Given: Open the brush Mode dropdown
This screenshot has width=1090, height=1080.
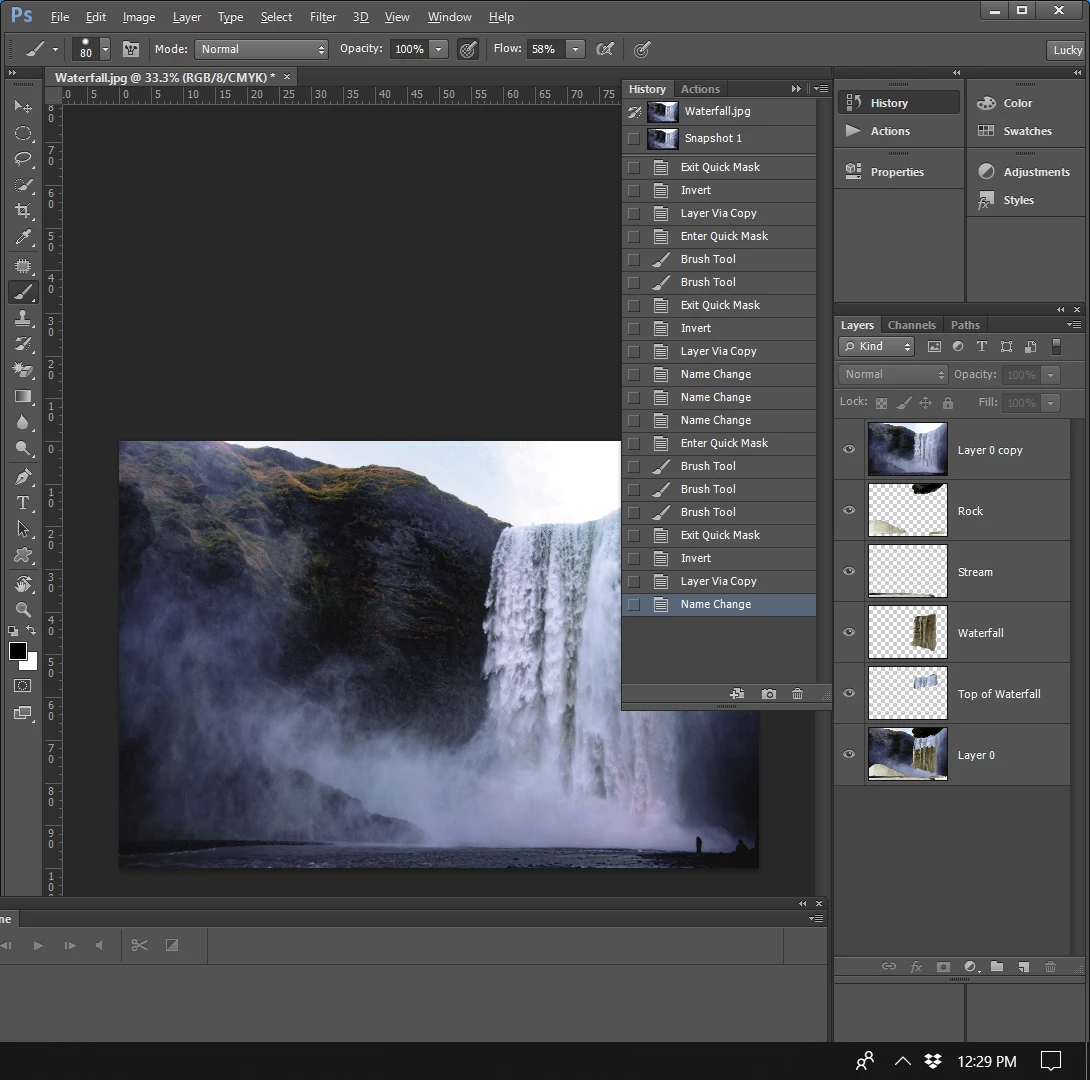Looking at the screenshot, I should 261,49.
